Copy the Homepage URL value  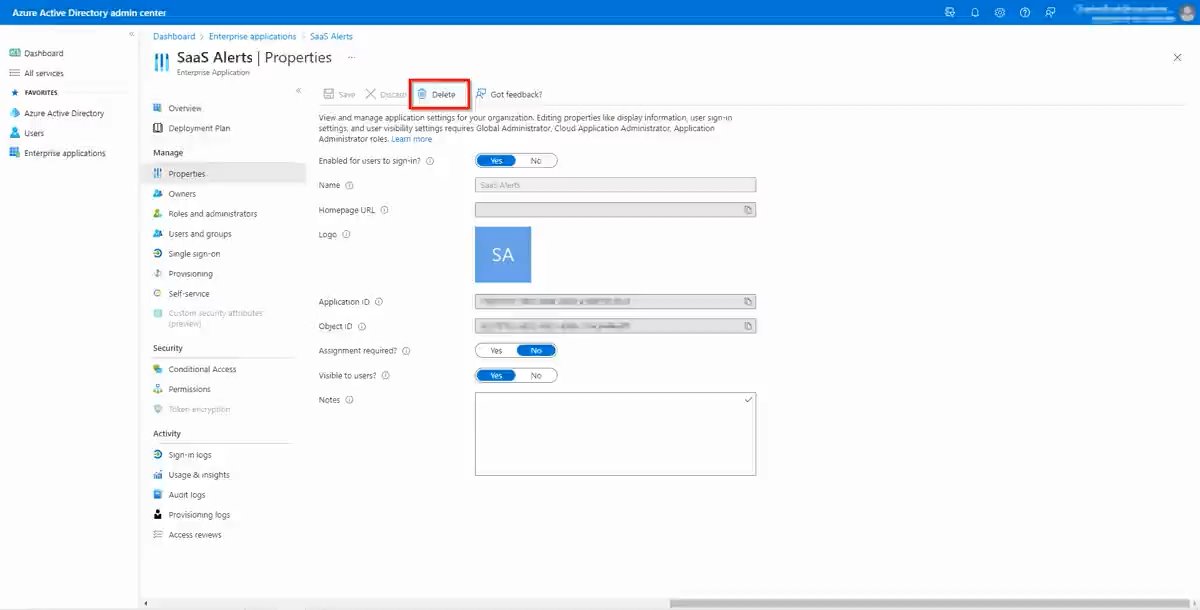click(747, 210)
